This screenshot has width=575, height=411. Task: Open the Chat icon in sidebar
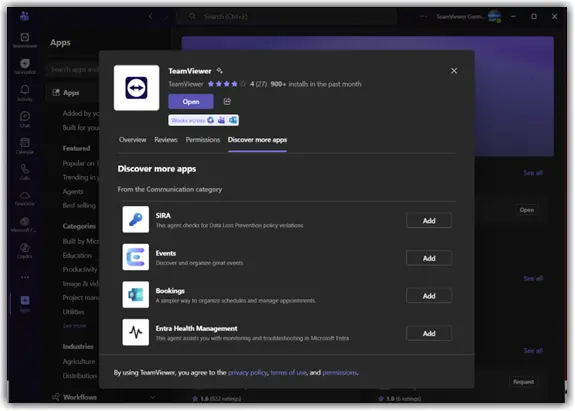[25, 119]
